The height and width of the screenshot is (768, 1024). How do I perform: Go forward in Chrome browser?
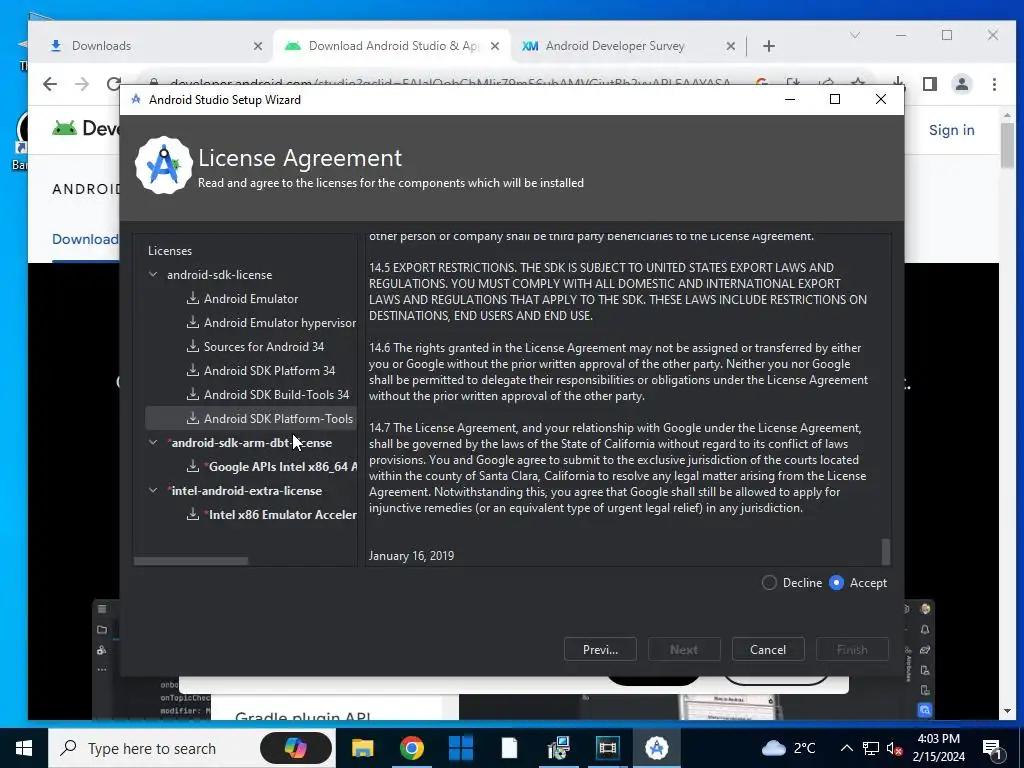pos(82,84)
